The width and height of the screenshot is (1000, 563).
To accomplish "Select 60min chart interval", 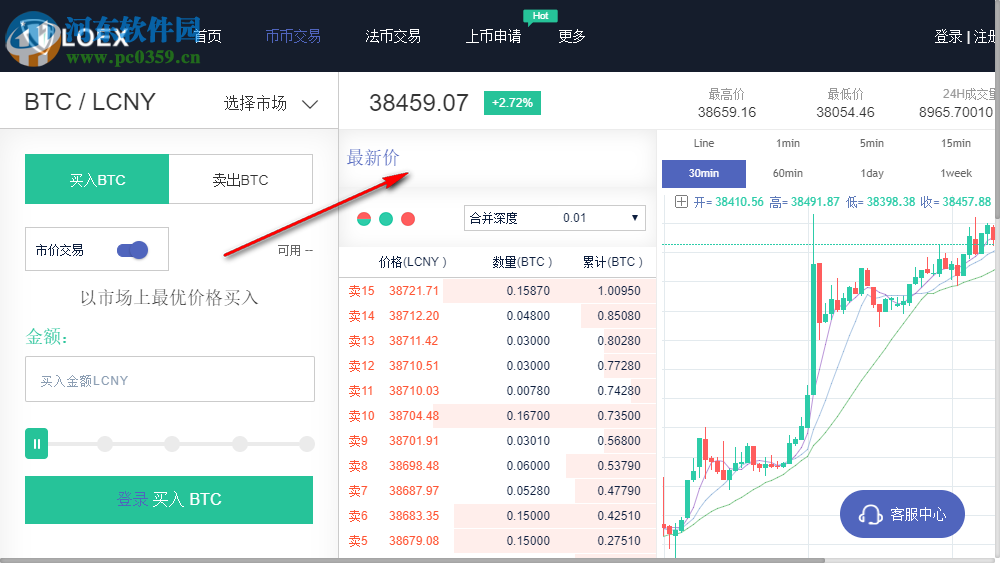I will pyautogui.click(x=788, y=173).
